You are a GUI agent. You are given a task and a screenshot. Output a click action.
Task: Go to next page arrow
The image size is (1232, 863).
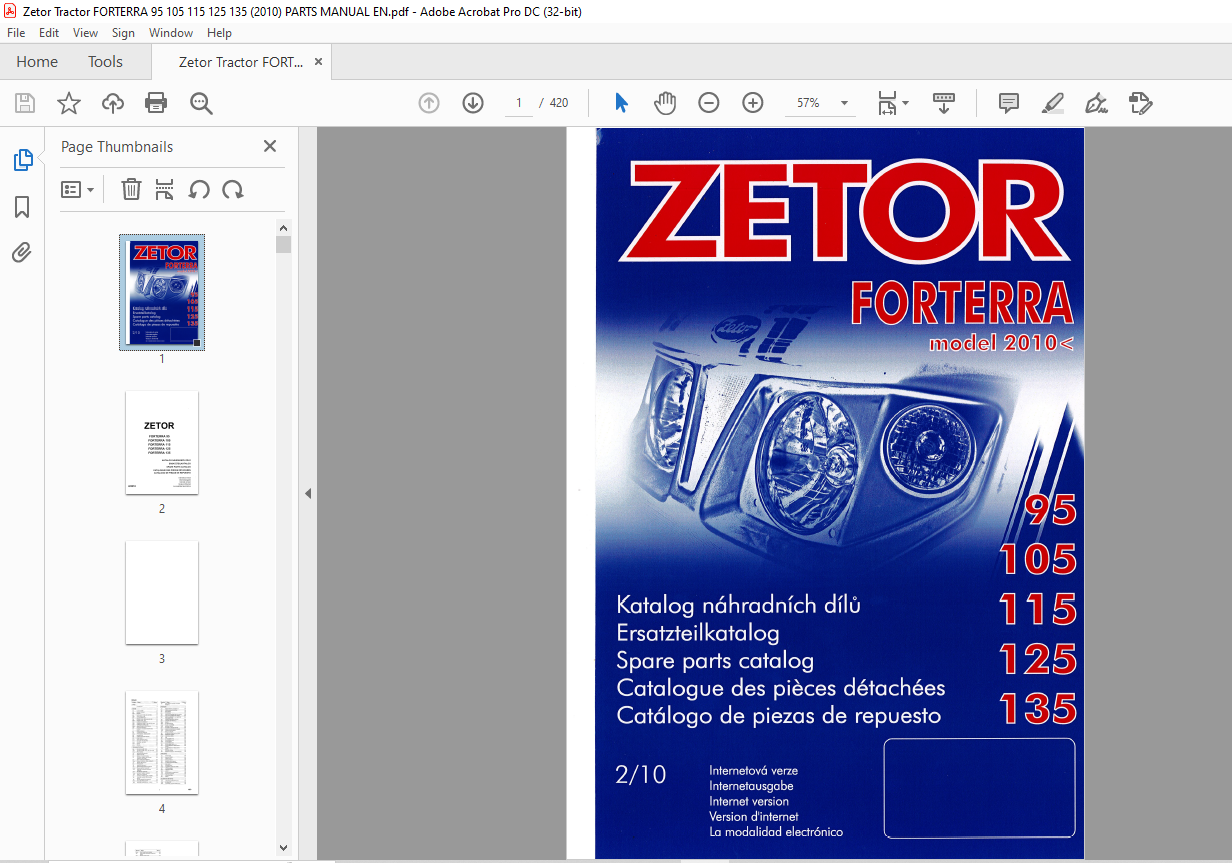point(473,103)
